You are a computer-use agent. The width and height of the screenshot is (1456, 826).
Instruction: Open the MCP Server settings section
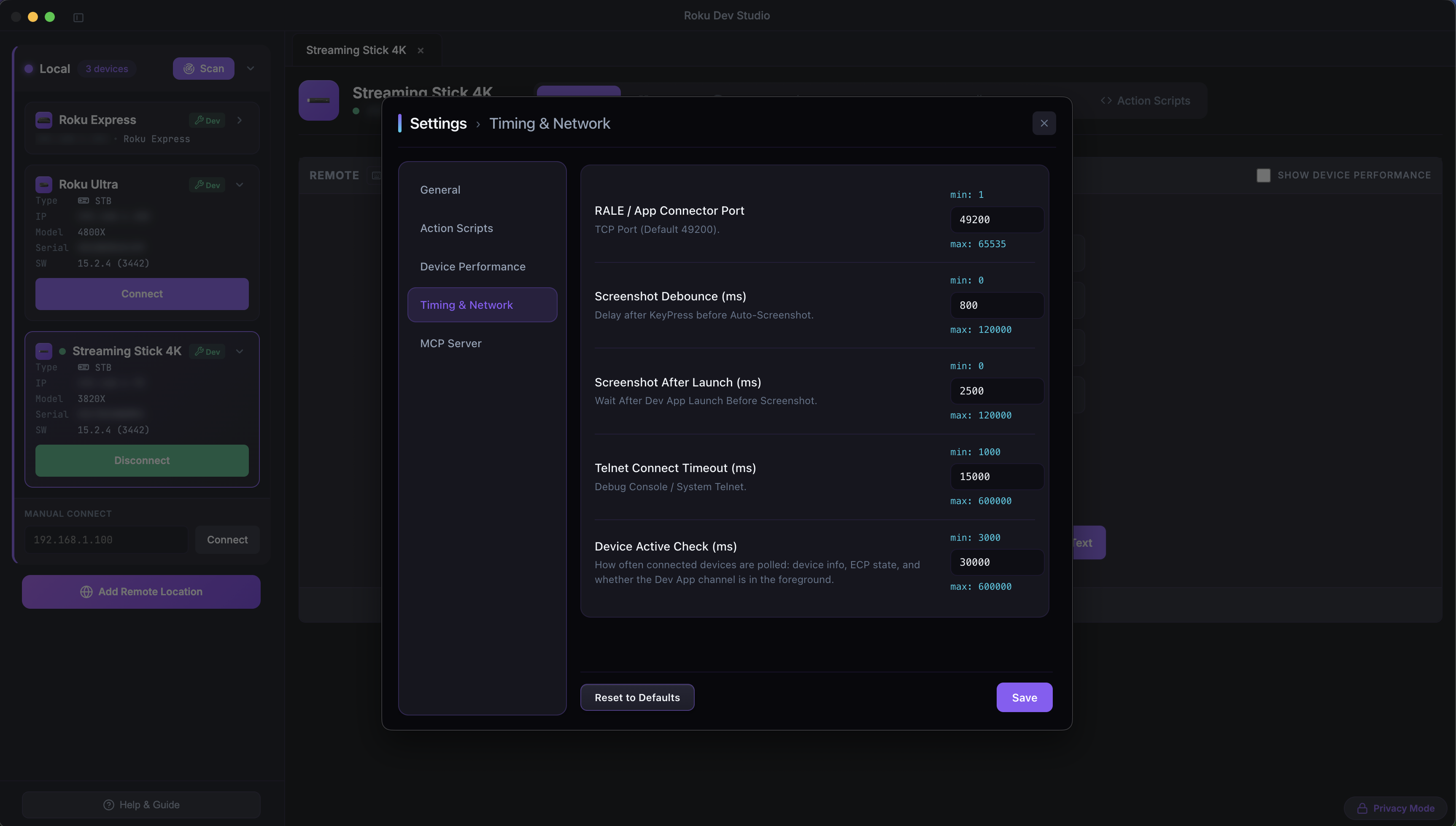click(x=482, y=343)
